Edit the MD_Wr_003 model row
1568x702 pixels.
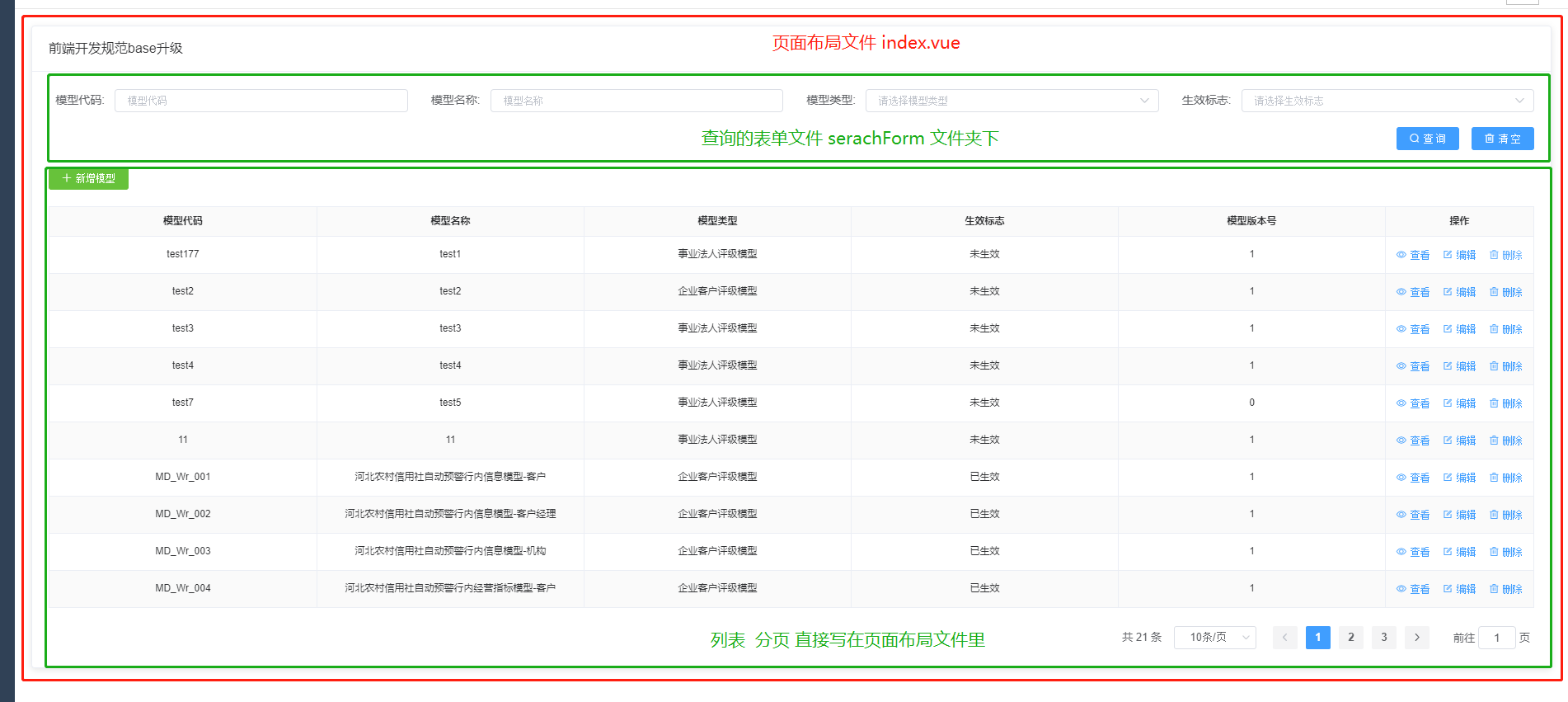(1458, 552)
